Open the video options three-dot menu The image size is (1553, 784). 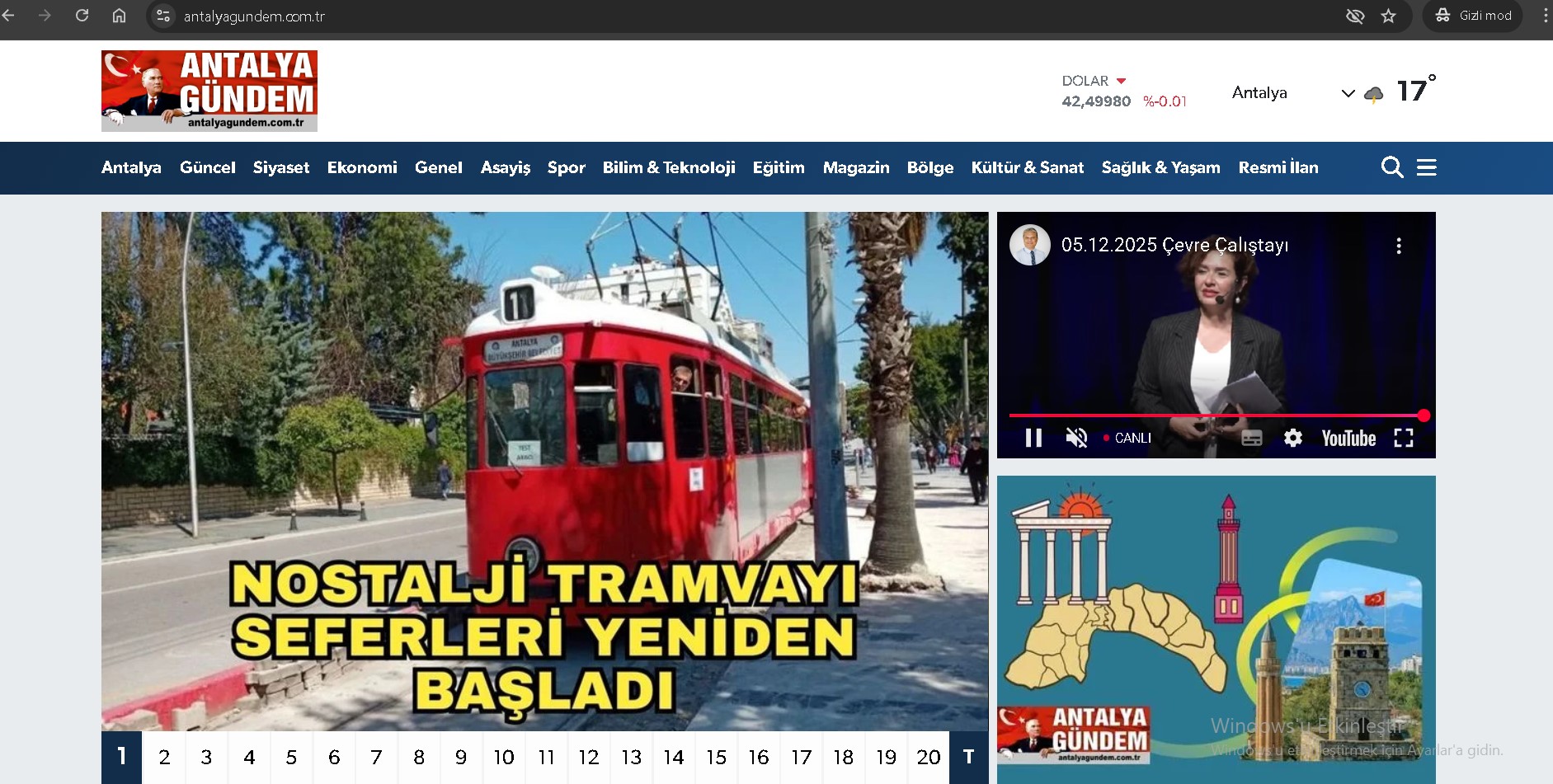(x=1399, y=245)
